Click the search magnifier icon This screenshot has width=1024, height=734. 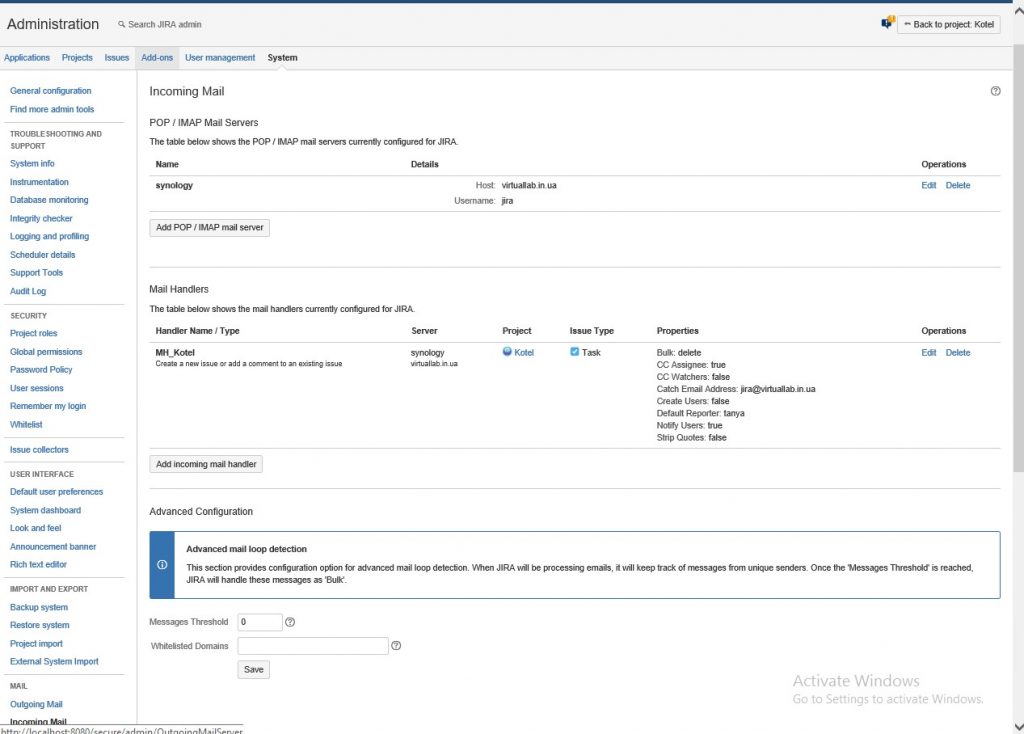tap(121, 24)
